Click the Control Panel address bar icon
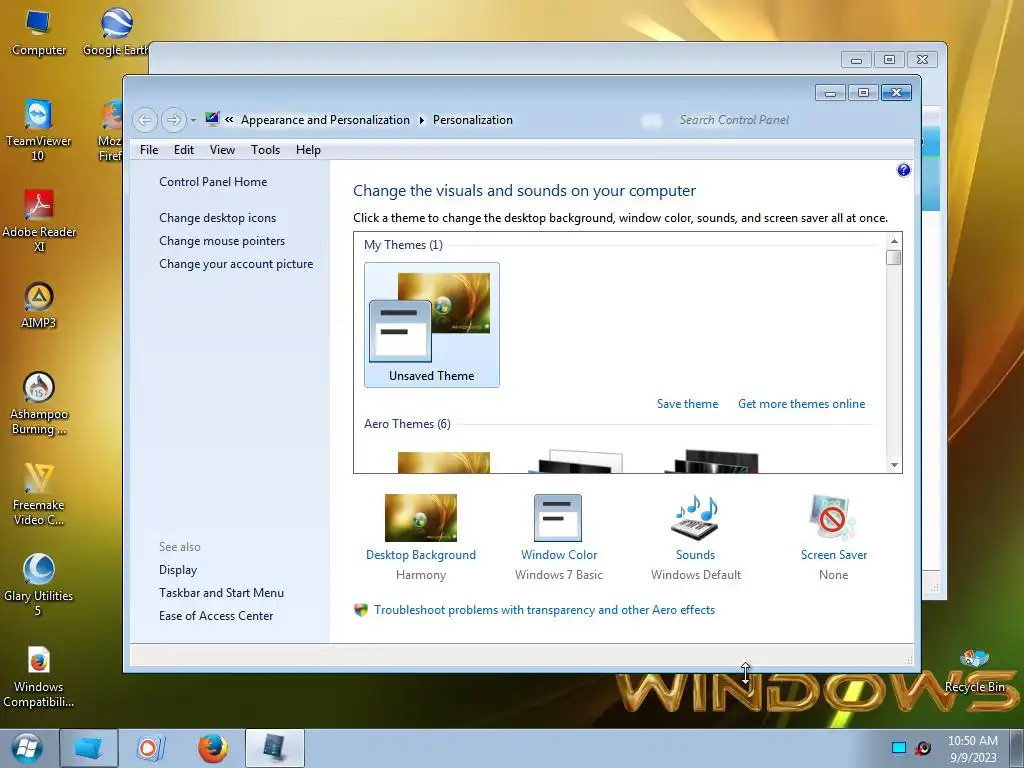 212,119
